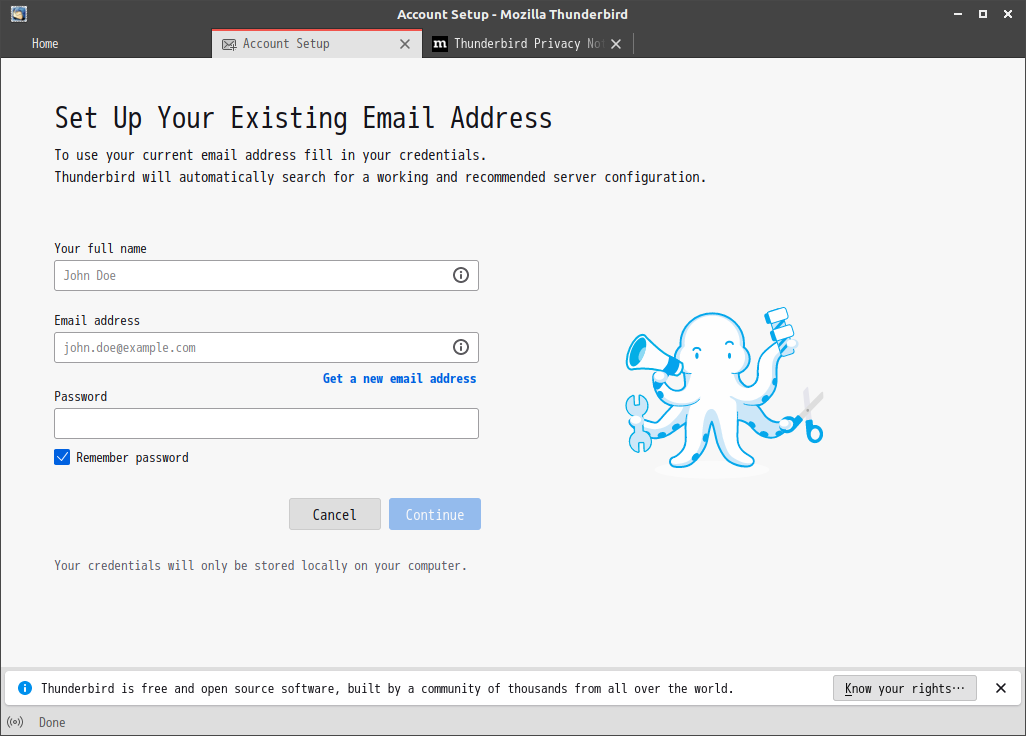
Task: Click the Cancel button
Action: point(334,514)
